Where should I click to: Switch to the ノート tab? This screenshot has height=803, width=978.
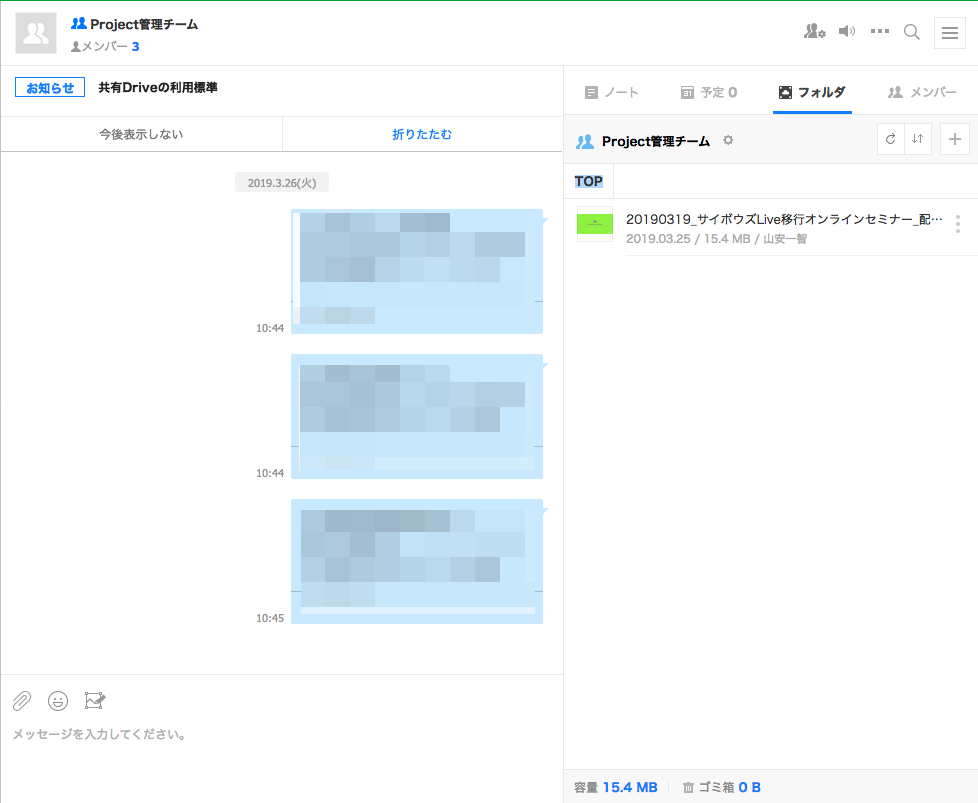tap(611, 92)
